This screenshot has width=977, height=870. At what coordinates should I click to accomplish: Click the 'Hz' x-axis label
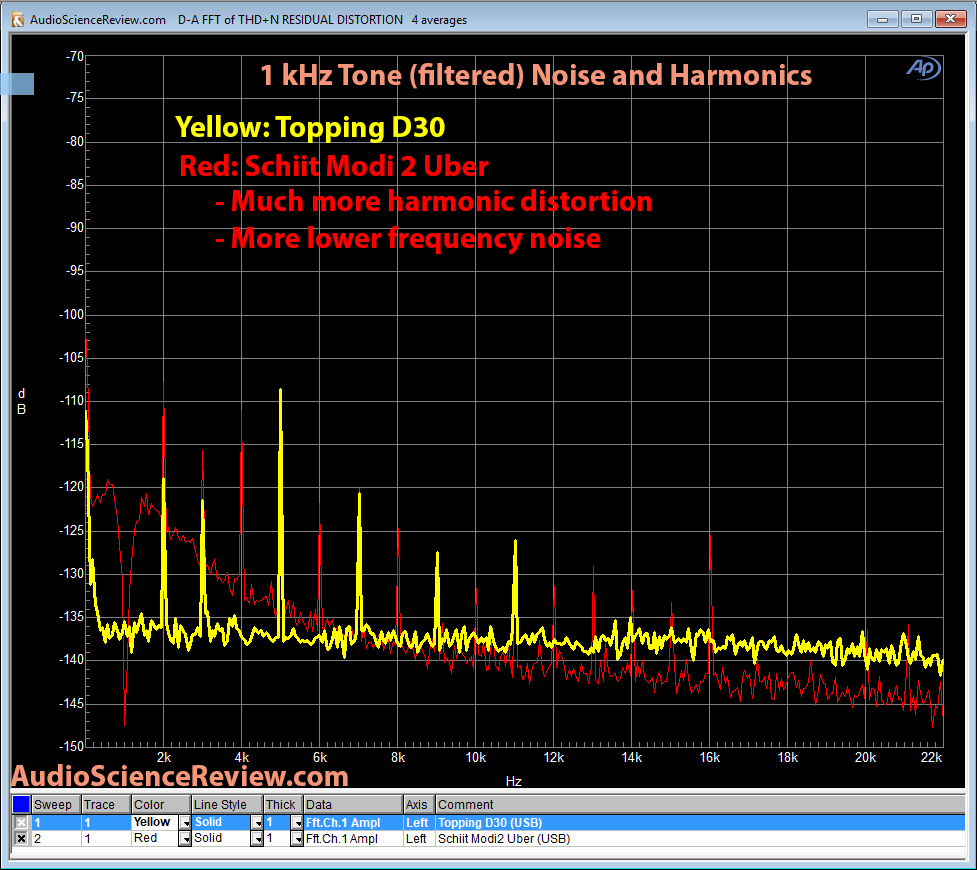(513, 782)
